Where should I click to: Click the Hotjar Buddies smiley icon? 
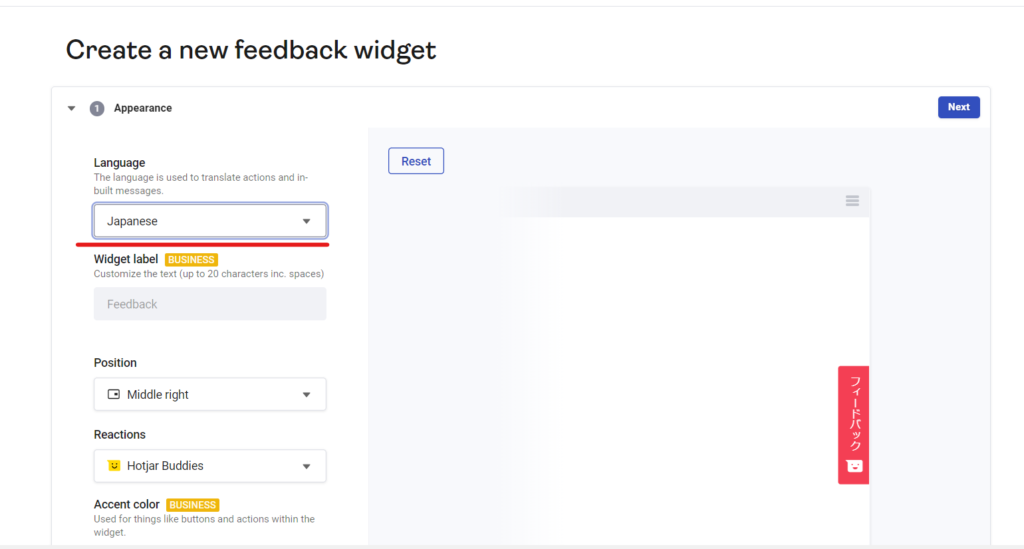114,466
